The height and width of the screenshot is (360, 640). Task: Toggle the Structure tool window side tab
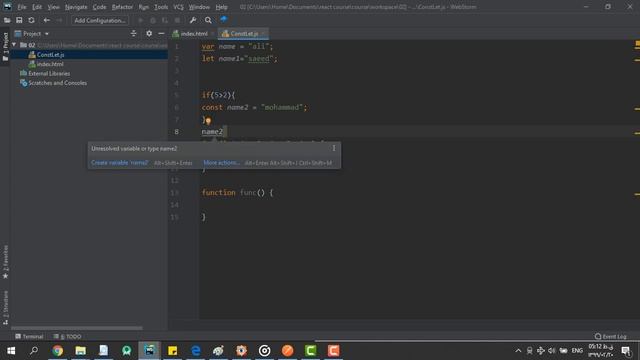pyautogui.click(x=5, y=307)
